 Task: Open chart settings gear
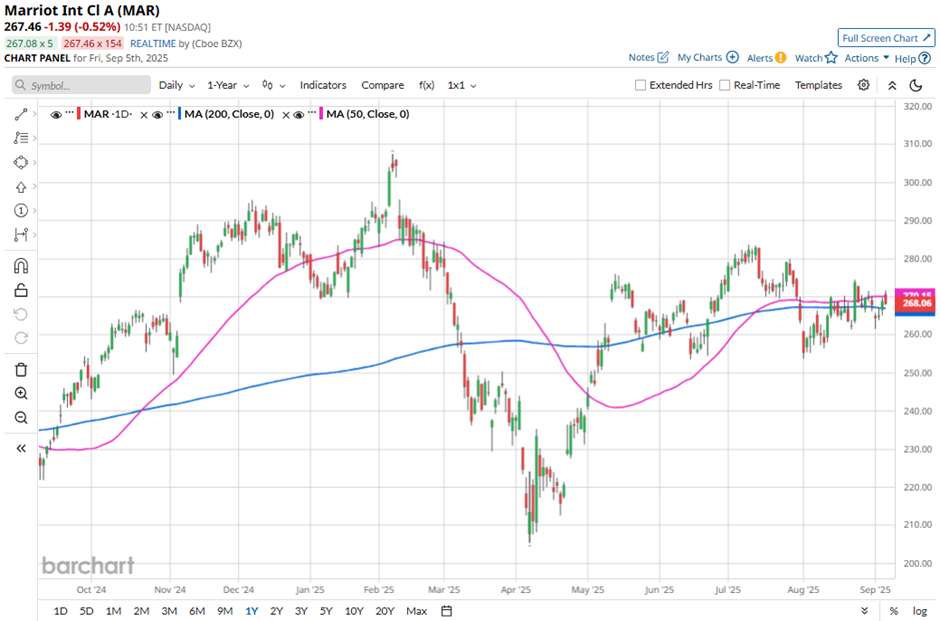863,85
